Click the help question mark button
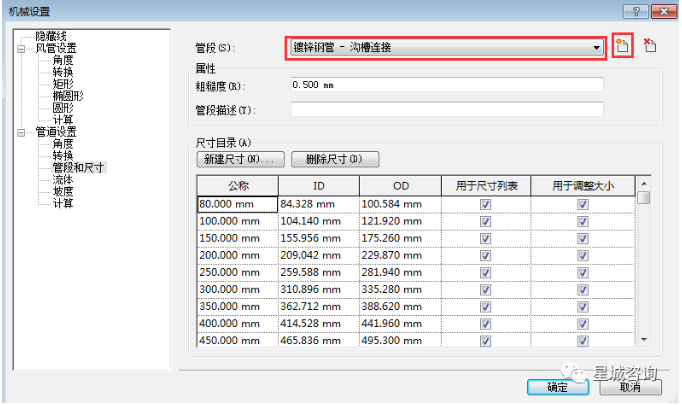Image resolution: width=682 pixels, height=405 pixels. point(636,11)
